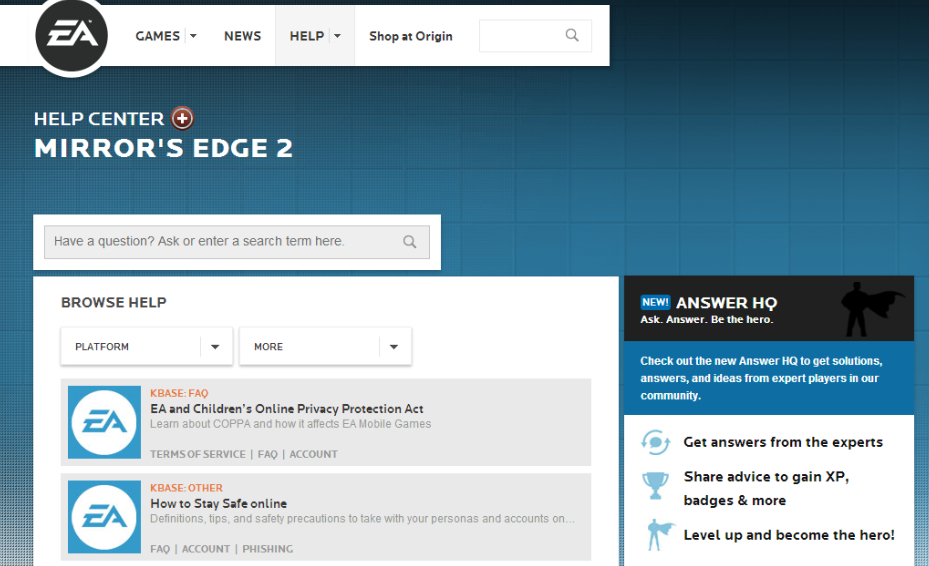Click the ACCOUNT tag under Stay Safe online
The height and width of the screenshot is (566, 929).
pyautogui.click(x=206, y=549)
